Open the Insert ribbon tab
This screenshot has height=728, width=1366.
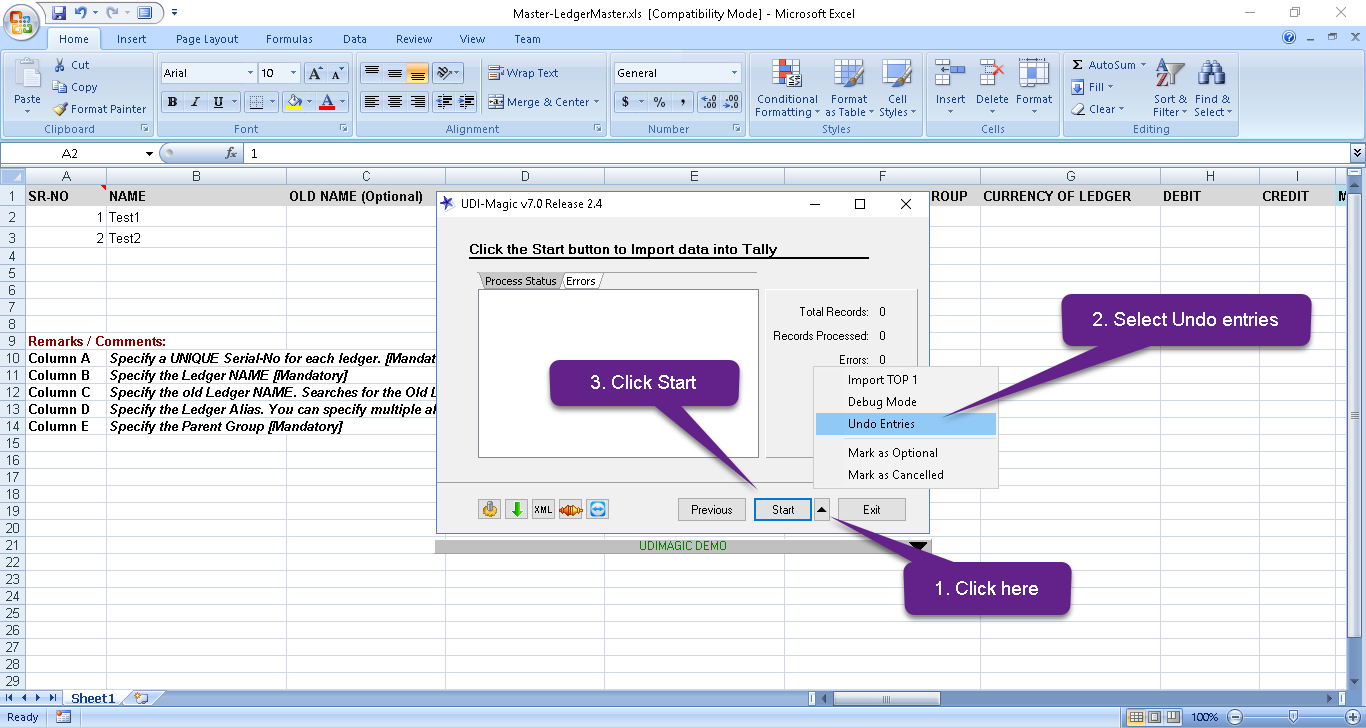point(131,39)
